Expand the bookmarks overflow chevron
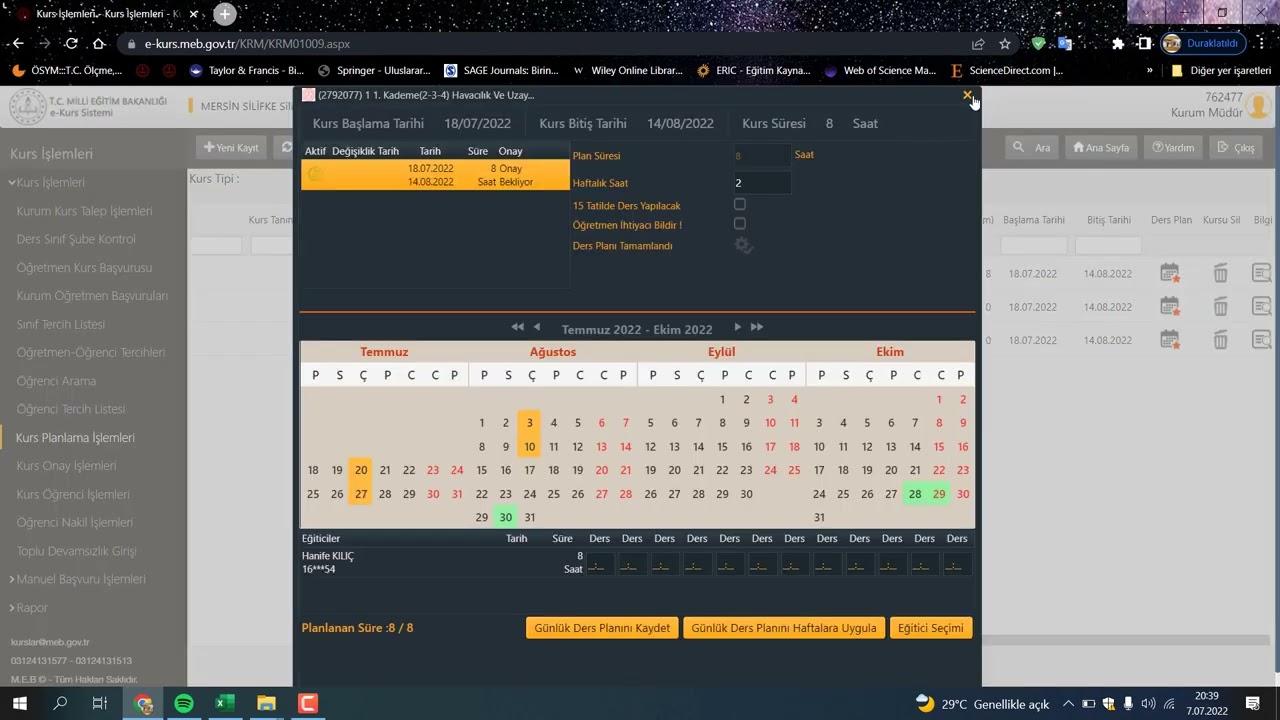Viewport: 1280px width, 720px height. coord(1149,70)
